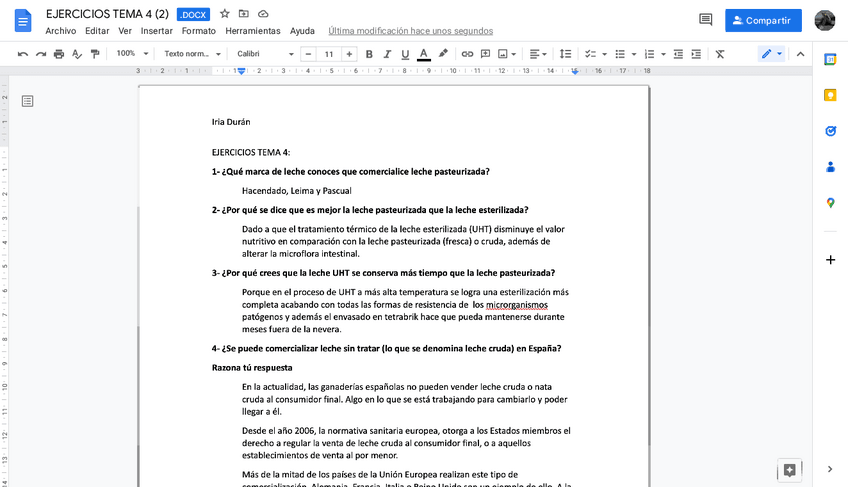Expand numbered list options arrow

[x=664, y=54]
